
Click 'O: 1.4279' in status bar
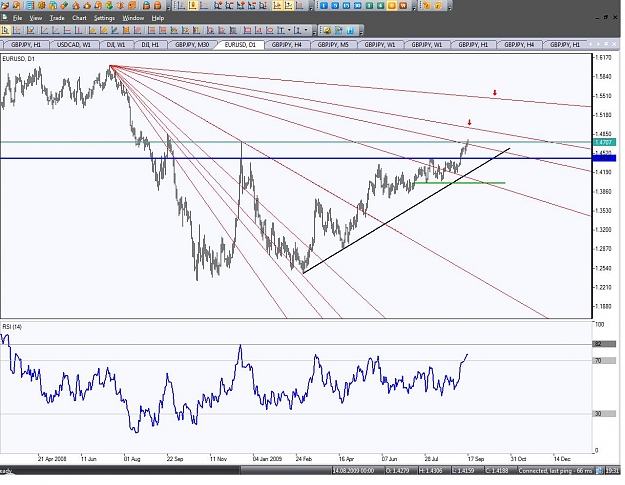(398, 471)
